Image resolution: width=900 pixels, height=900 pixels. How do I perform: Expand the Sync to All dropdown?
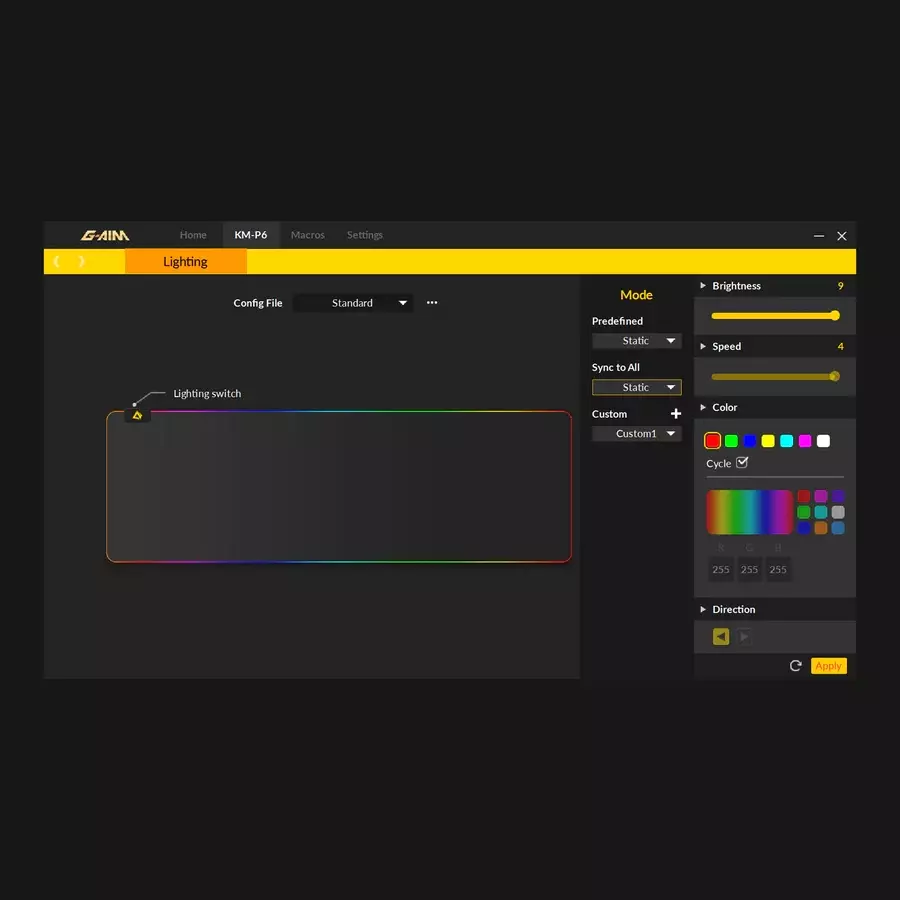[x=636, y=387]
